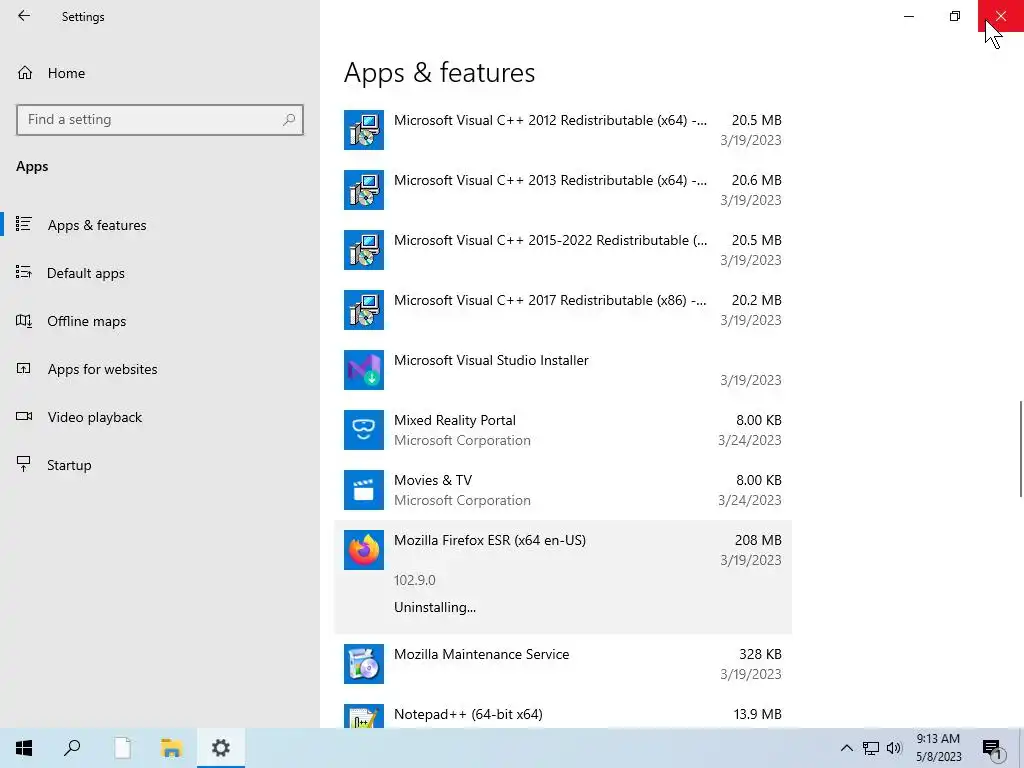Click the Mixed Reality Portal headset icon
Image resolution: width=1024 pixels, height=768 pixels.
pos(364,430)
